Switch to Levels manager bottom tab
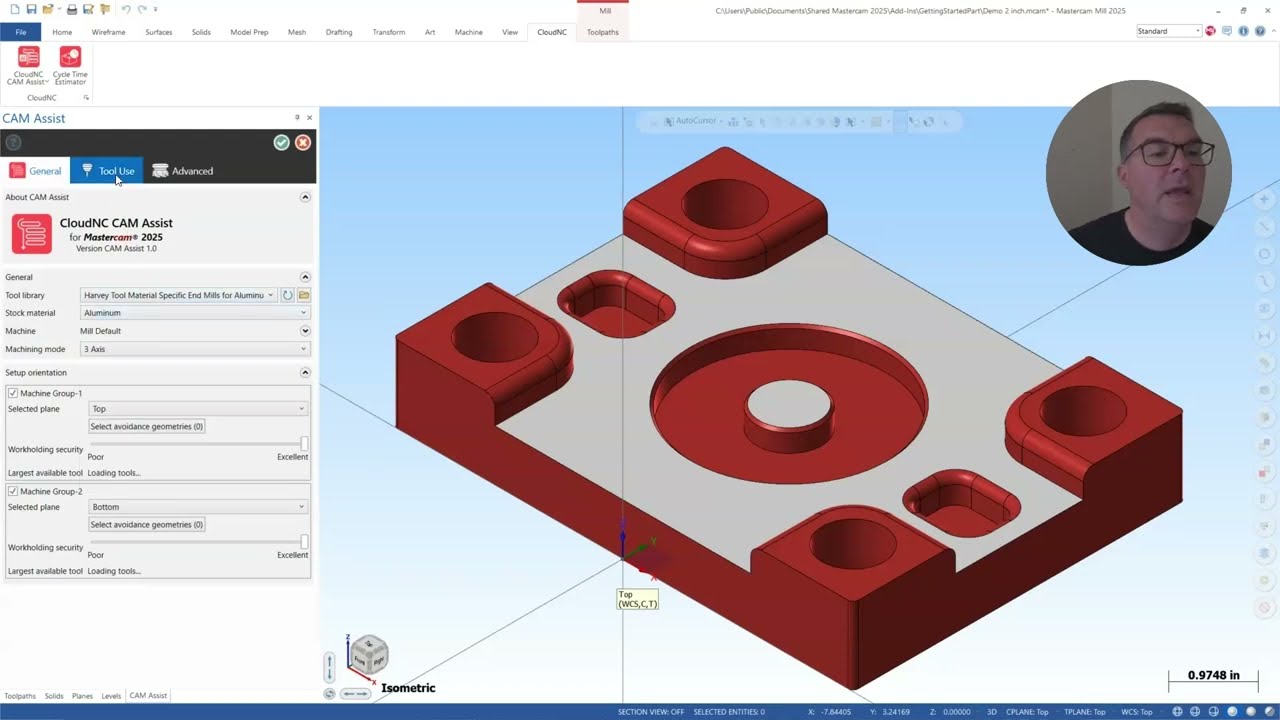The height and width of the screenshot is (720, 1280). click(111, 696)
